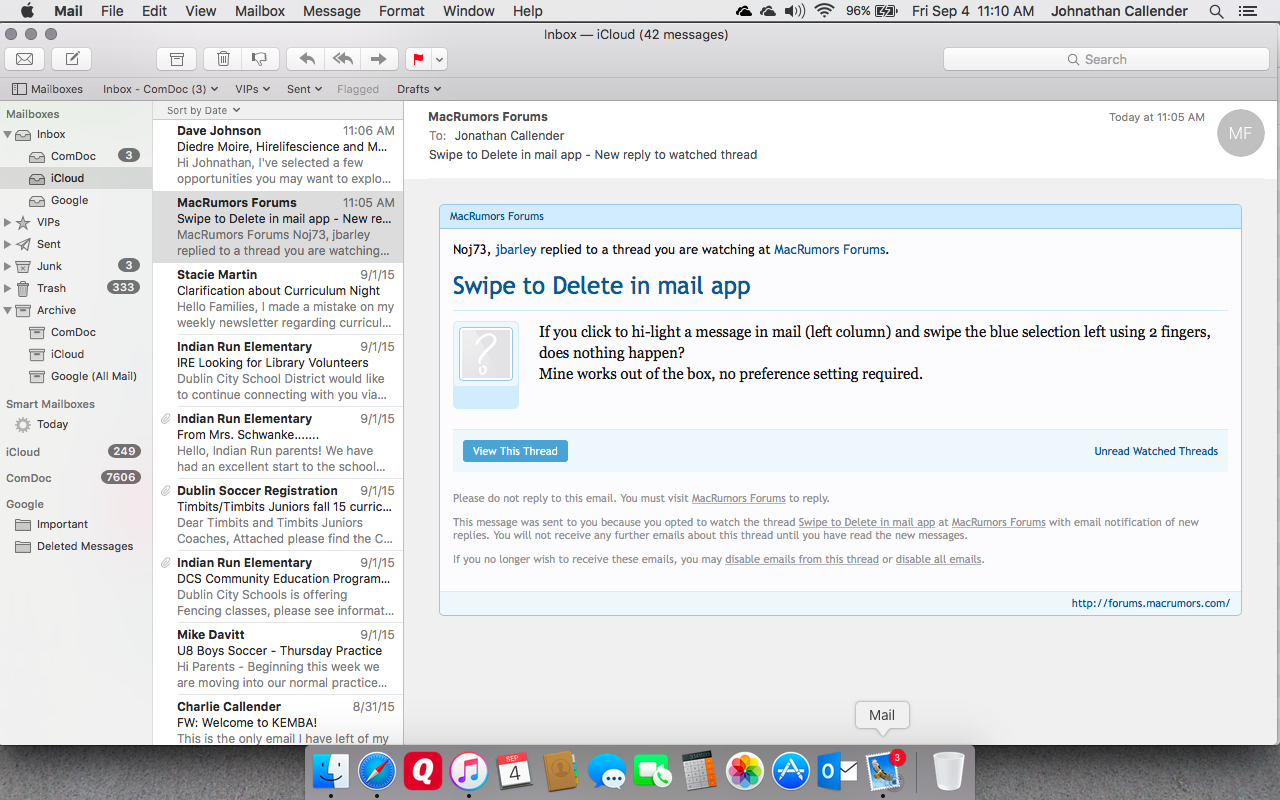Click the View This Thread button
The image size is (1280, 800).
point(515,451)
